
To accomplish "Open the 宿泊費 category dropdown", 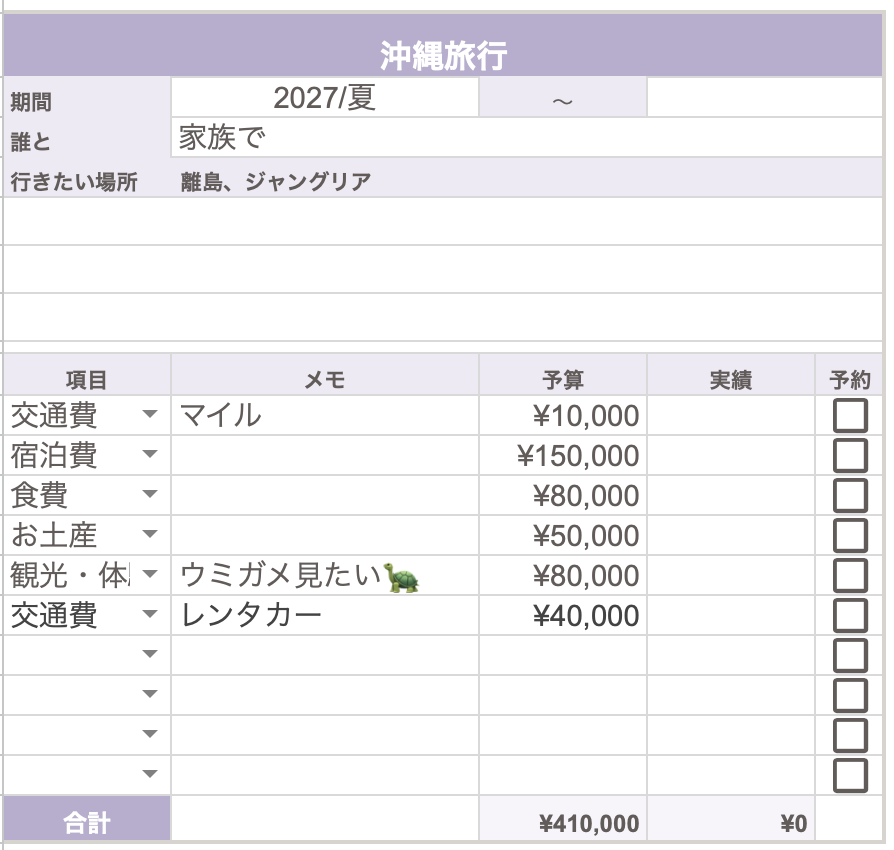I will 149,454.
